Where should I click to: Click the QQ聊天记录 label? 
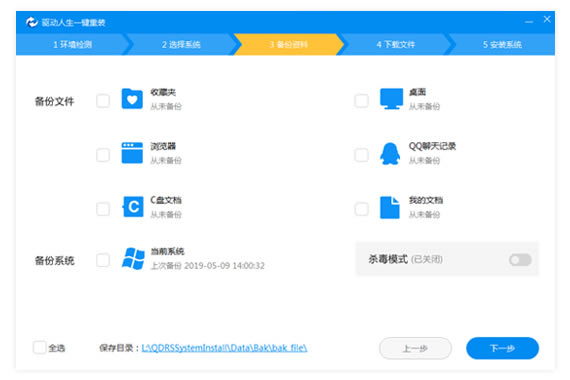(x=432, y=146)
